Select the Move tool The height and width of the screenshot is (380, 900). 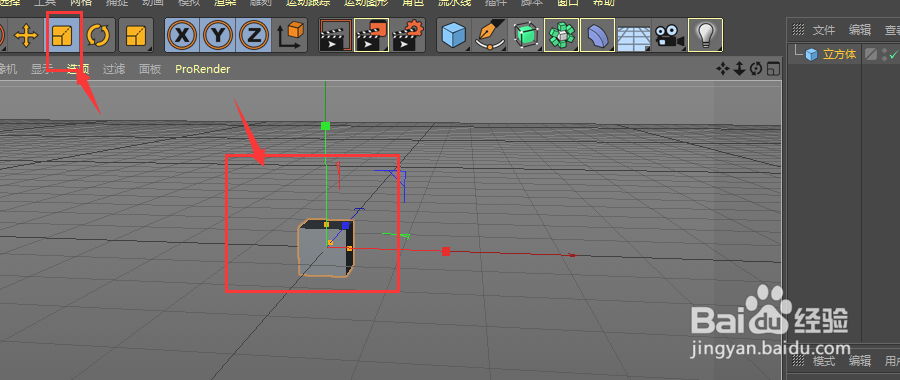pyautogui.click(x=26, y=36)
